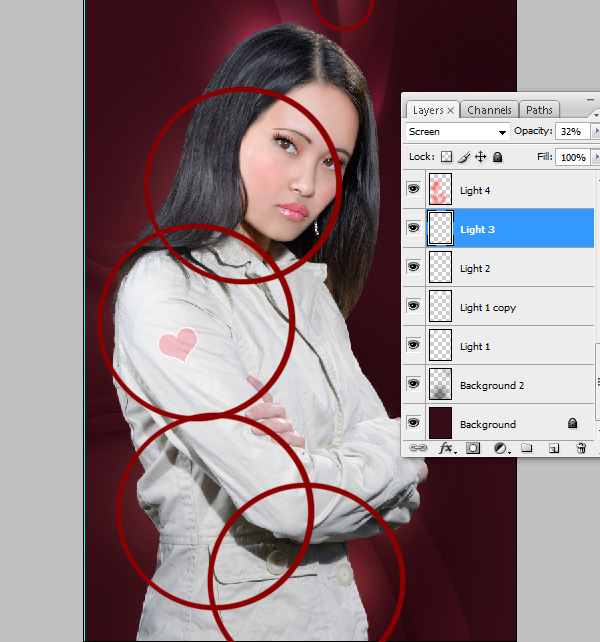This screenshot has height=642, width=600.
Task: Open the fx layer style menu
Action: (x=446, y=448)
